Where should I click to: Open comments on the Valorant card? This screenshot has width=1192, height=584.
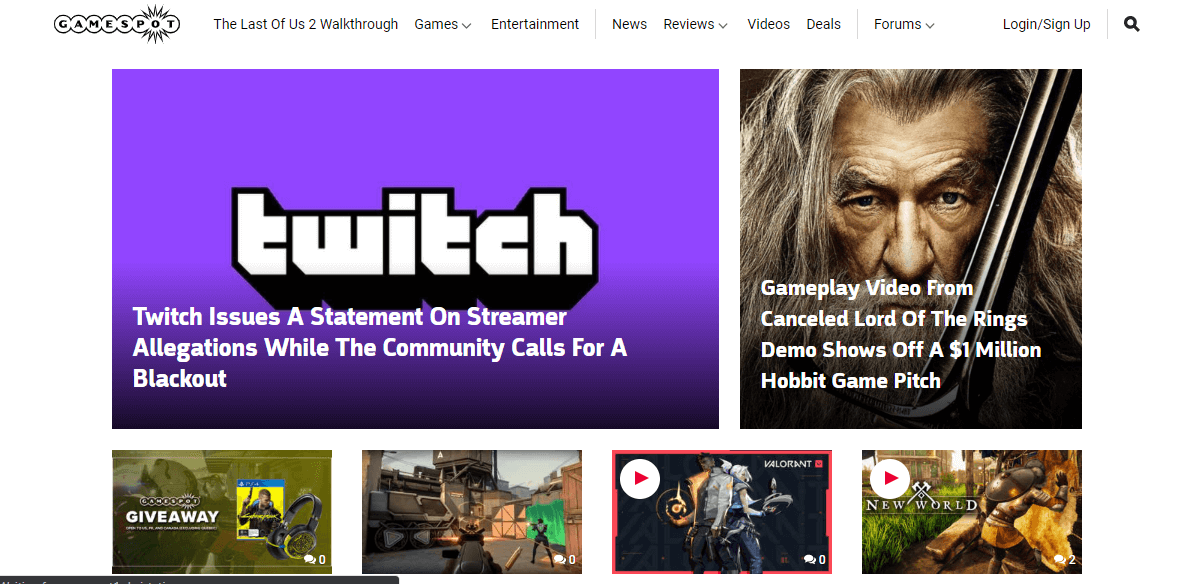coord(815,560)
